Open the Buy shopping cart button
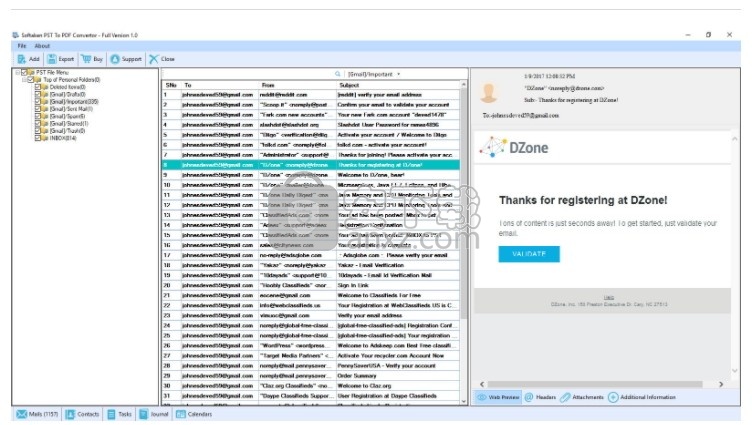The height and width of the screenshot is (425, 752). [x=92, y=59]
